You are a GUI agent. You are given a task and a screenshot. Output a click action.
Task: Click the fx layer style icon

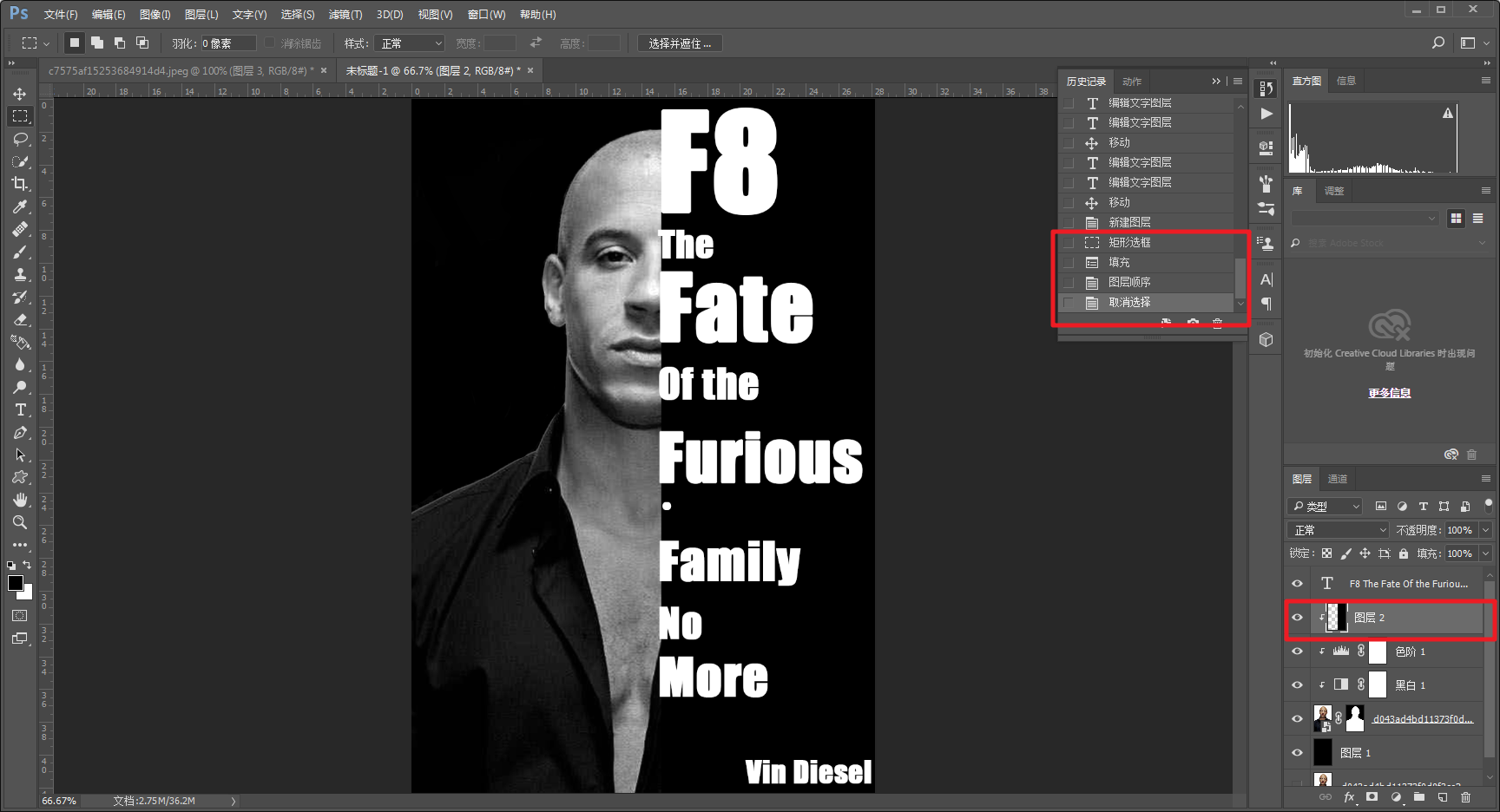tap(1349, 797)
